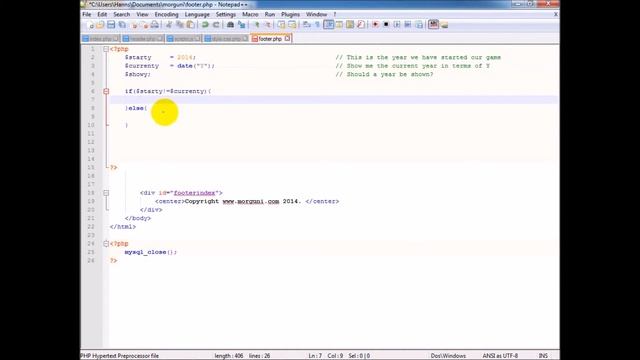The width and height of the screenshot is (640, 360).
Task: Click 'Dos\Windows' line-ending status entry
Action: [448, 356]
